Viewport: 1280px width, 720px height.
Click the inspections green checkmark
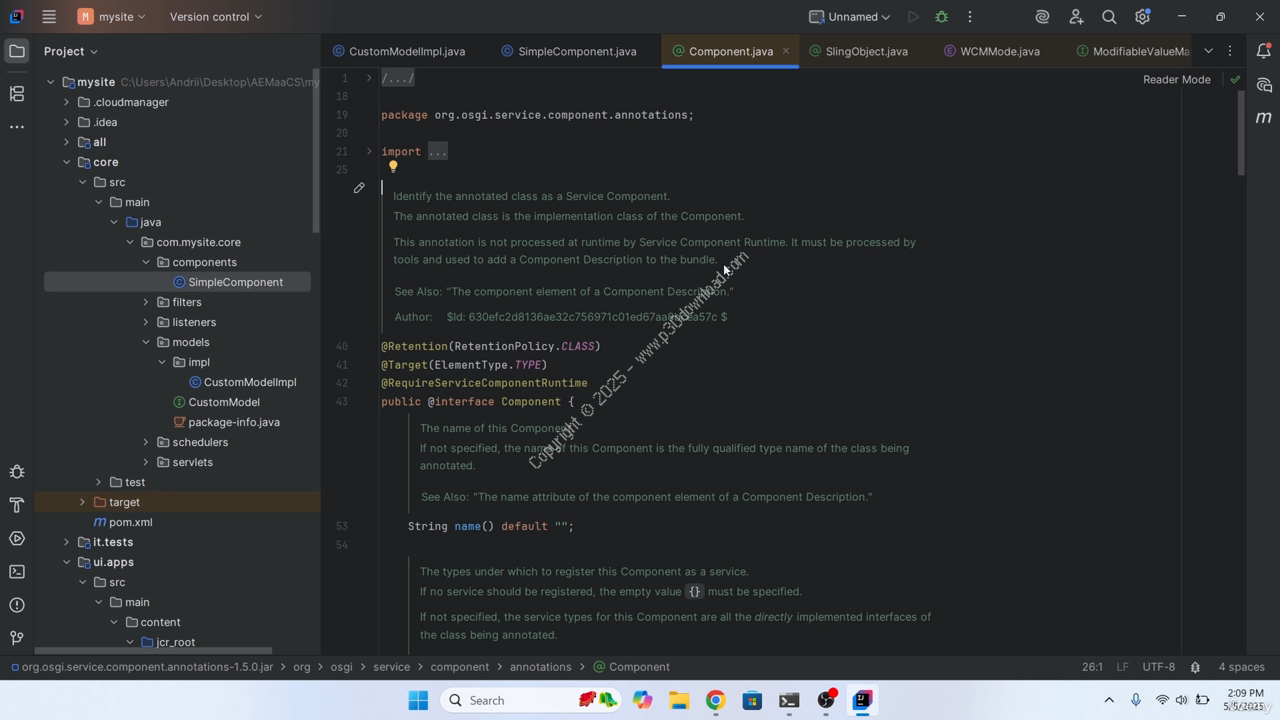pyautogui.click(x=1235, y=79)
